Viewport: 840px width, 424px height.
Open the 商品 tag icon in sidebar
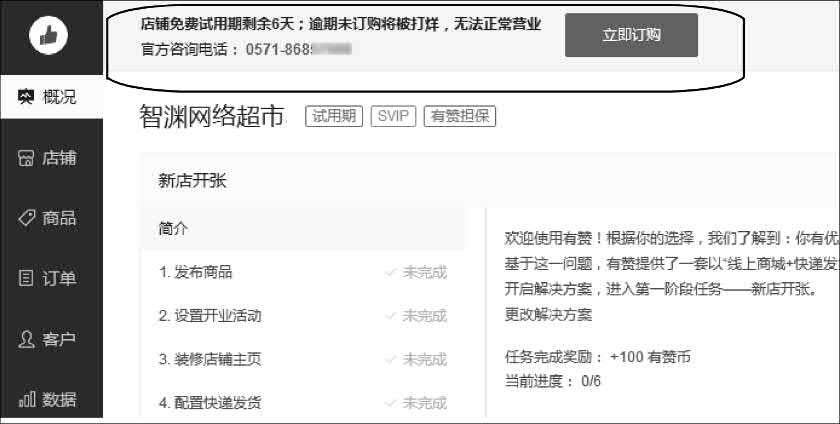point(26,218)
